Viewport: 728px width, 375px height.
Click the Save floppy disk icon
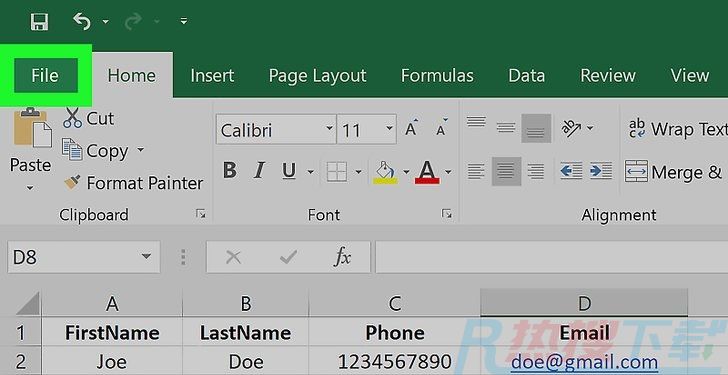[39, 21]
